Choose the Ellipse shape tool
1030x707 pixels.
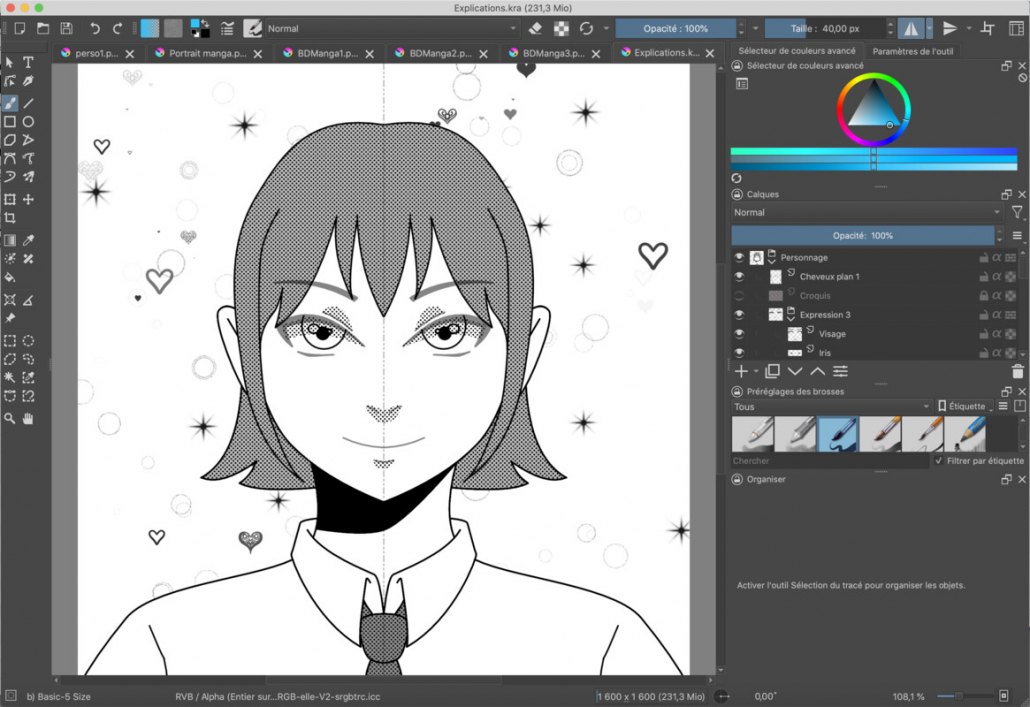pyautogui.click(x=29, y=121)
